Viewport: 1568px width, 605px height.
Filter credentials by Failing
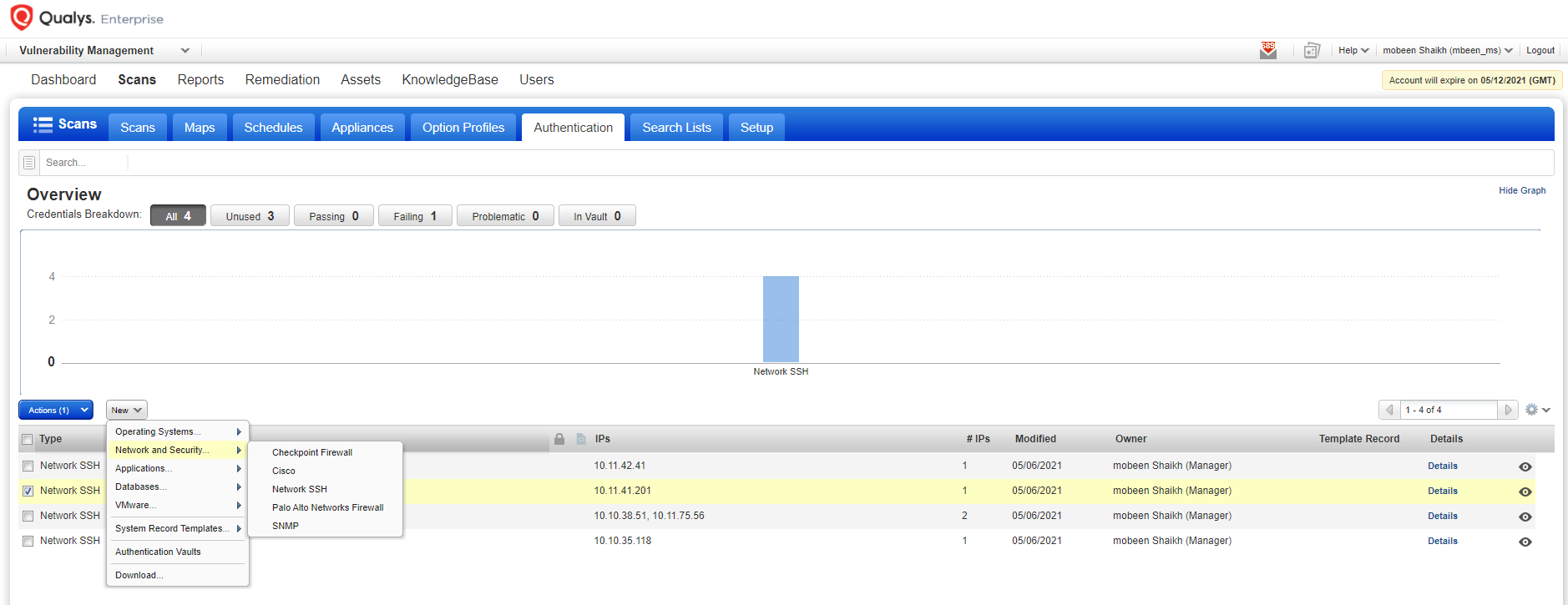[x=414, y=216]
